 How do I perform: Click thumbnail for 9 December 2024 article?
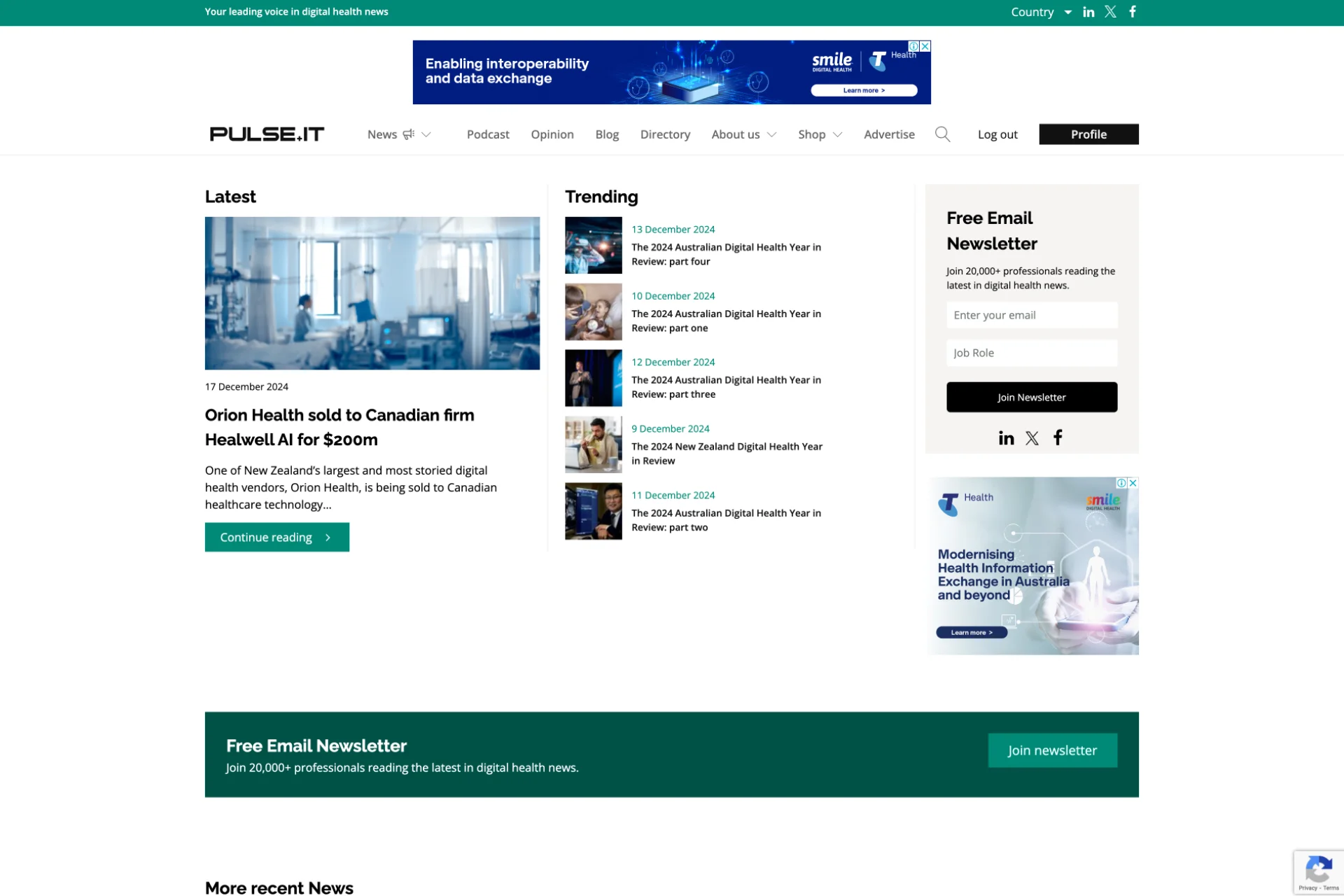pos(593,444)
